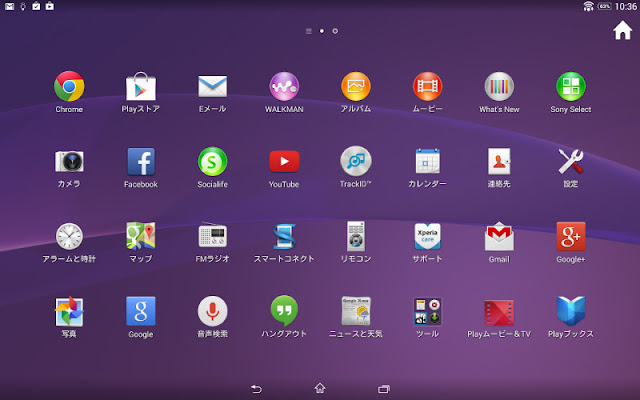Open the Facebook app
The image size is (640, 400).
[141, 161]
